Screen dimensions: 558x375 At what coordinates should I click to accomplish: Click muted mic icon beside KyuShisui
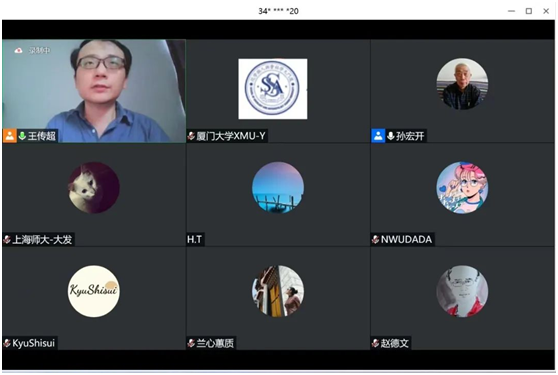[x=7, y=343]
